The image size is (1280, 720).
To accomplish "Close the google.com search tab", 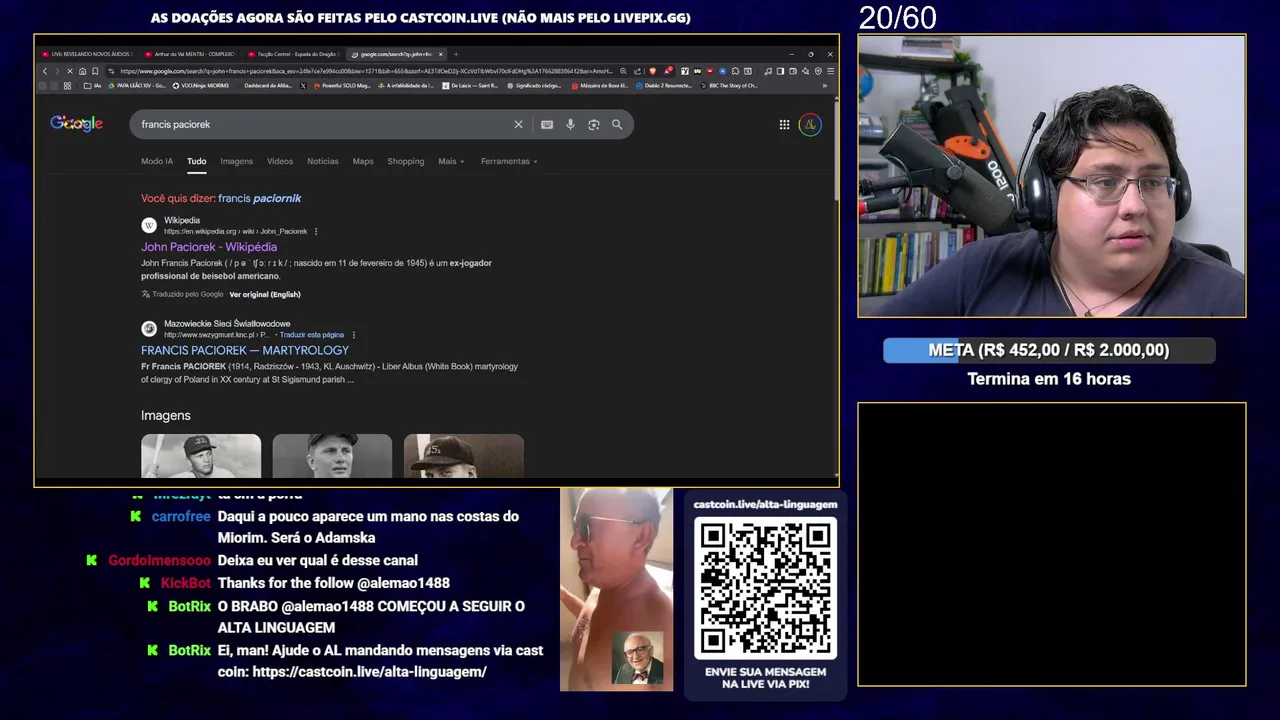I will pos(440,54).
